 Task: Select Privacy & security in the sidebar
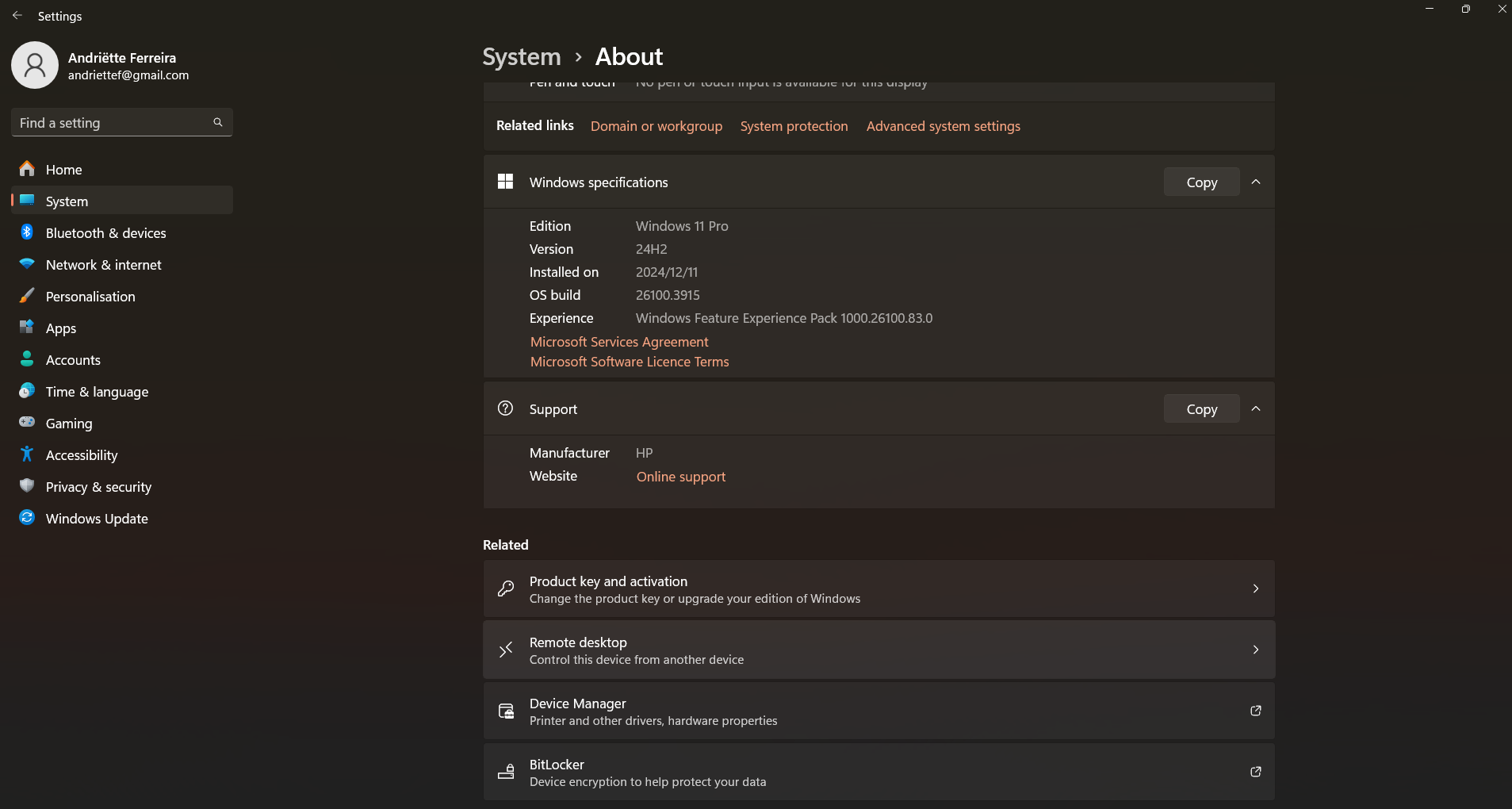[x=122, y=486]
